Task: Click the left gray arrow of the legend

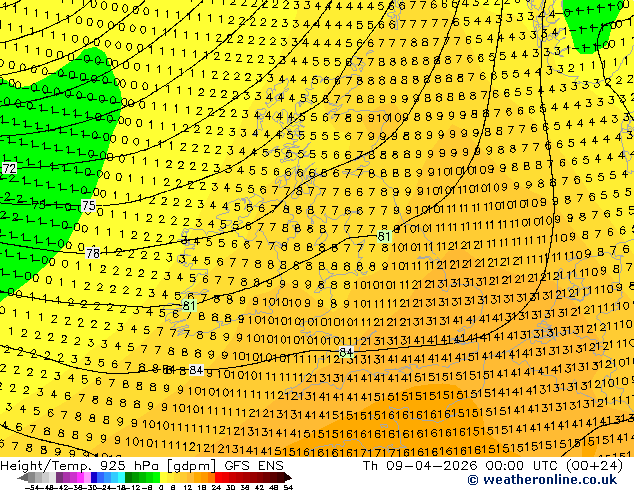Action: [x=23, y=477]
